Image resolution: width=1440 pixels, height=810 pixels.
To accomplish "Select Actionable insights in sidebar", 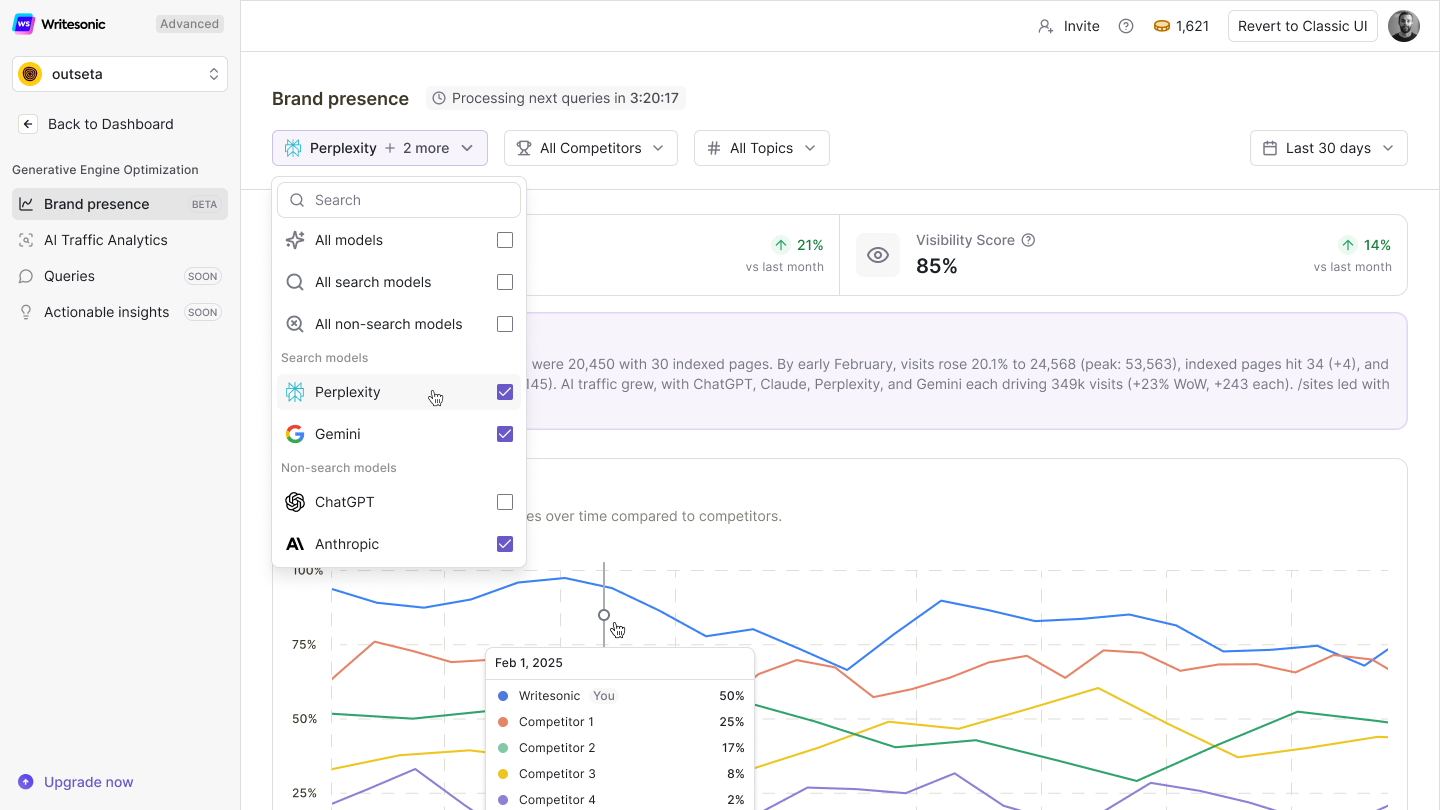I will 120,312.
